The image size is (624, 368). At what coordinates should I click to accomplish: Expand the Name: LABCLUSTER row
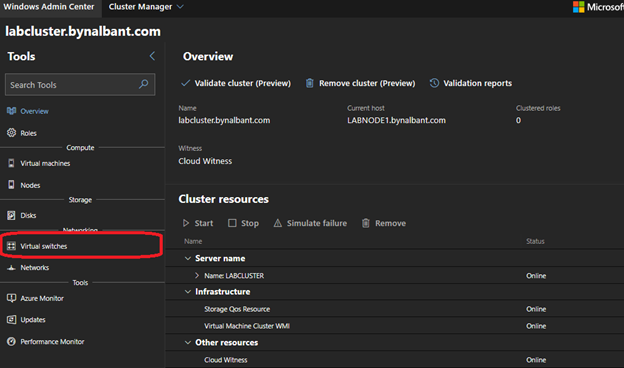[x=197, y=275]
